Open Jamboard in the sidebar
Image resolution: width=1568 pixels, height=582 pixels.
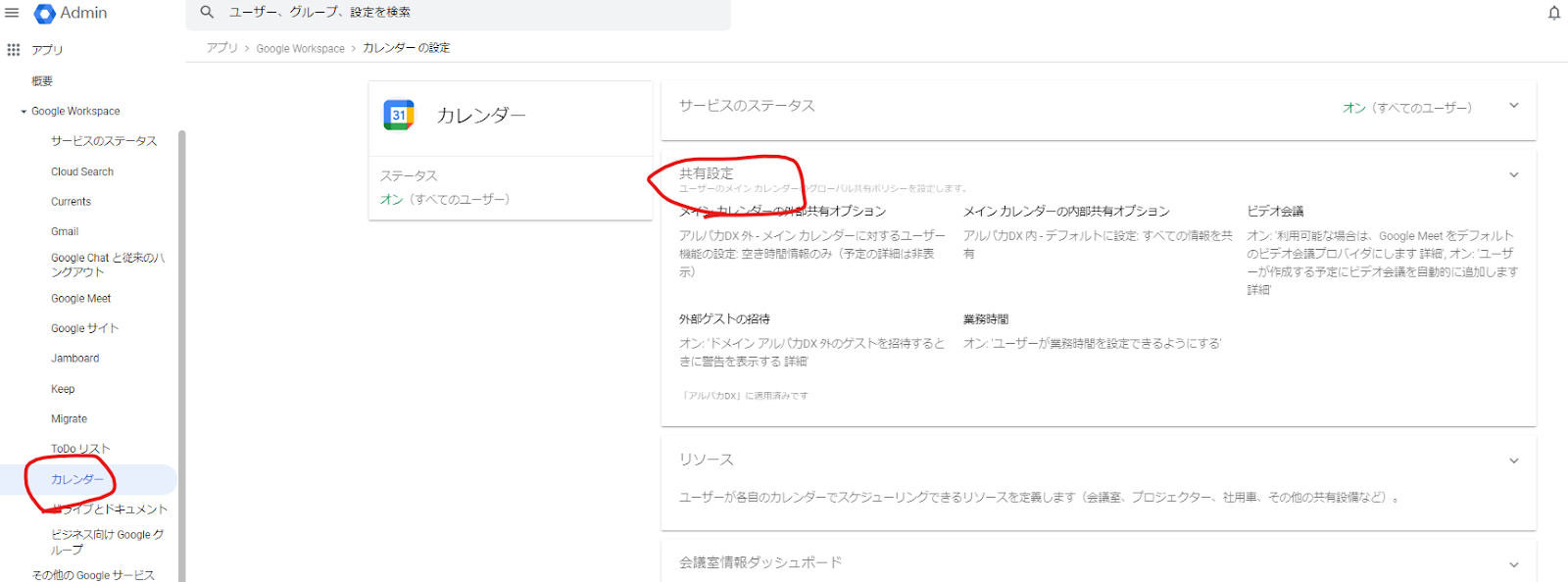click(x=75, y=359)
